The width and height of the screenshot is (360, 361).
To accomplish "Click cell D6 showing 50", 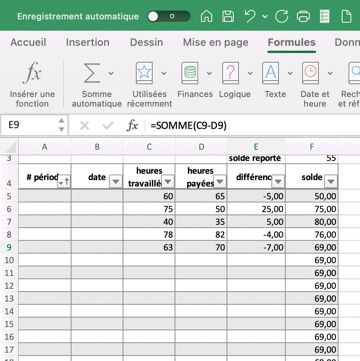I will pyautogui.click(x=201, y=209).
